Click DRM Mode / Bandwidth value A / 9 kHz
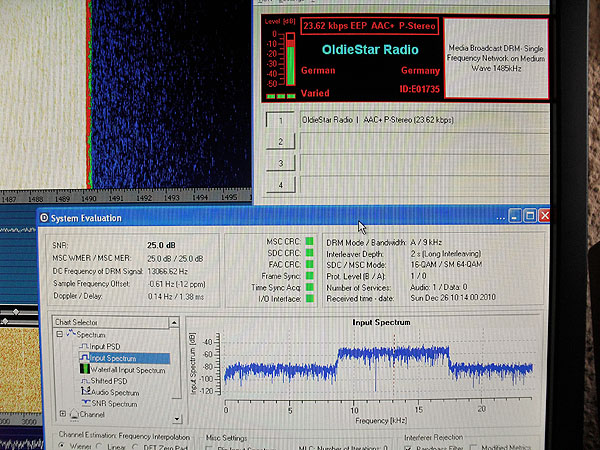Viewport: 600px width, 450px height. (x=426, y=242)
